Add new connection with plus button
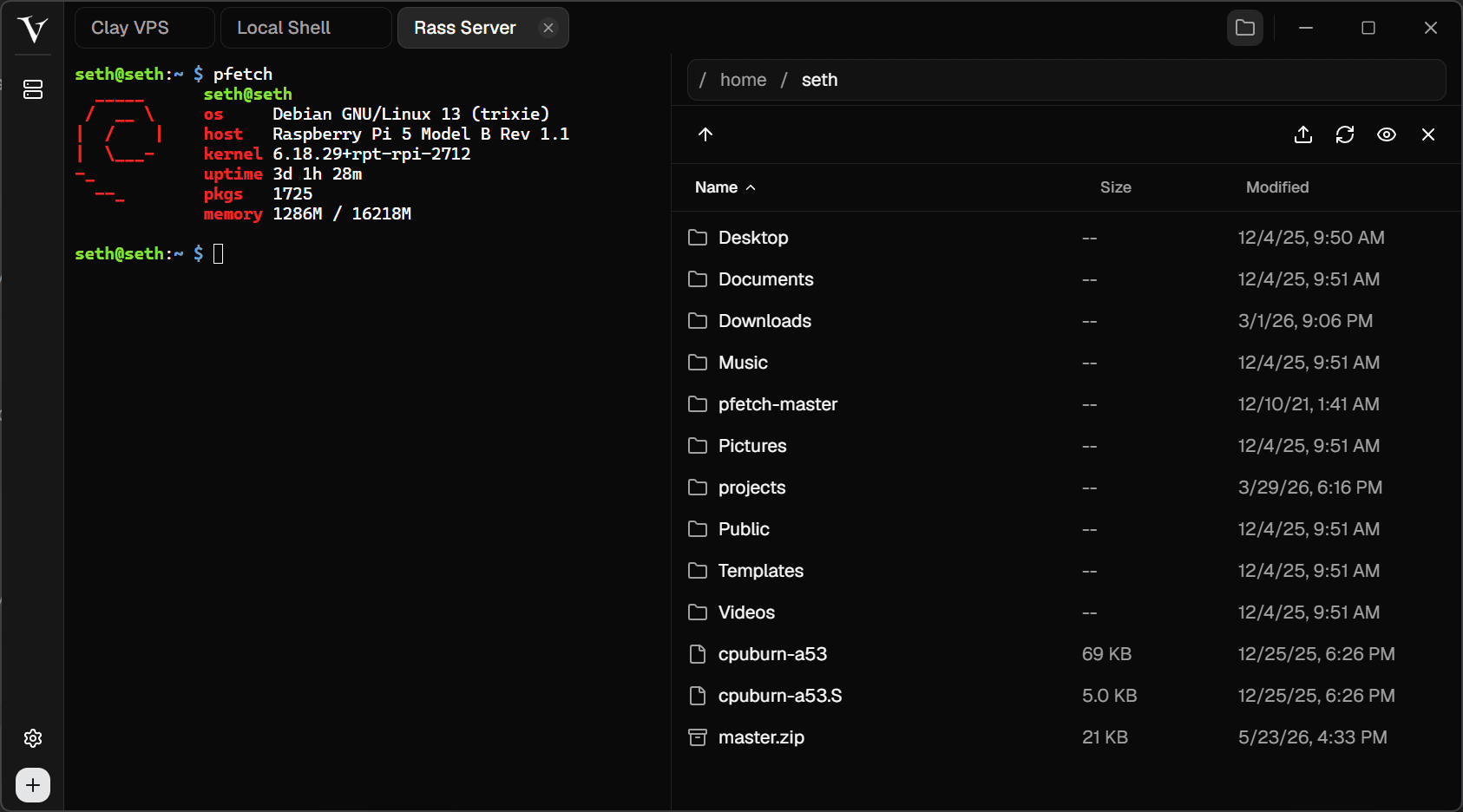Image resolution: width=1463 pixels, height=812 pixels. [33, 785]
